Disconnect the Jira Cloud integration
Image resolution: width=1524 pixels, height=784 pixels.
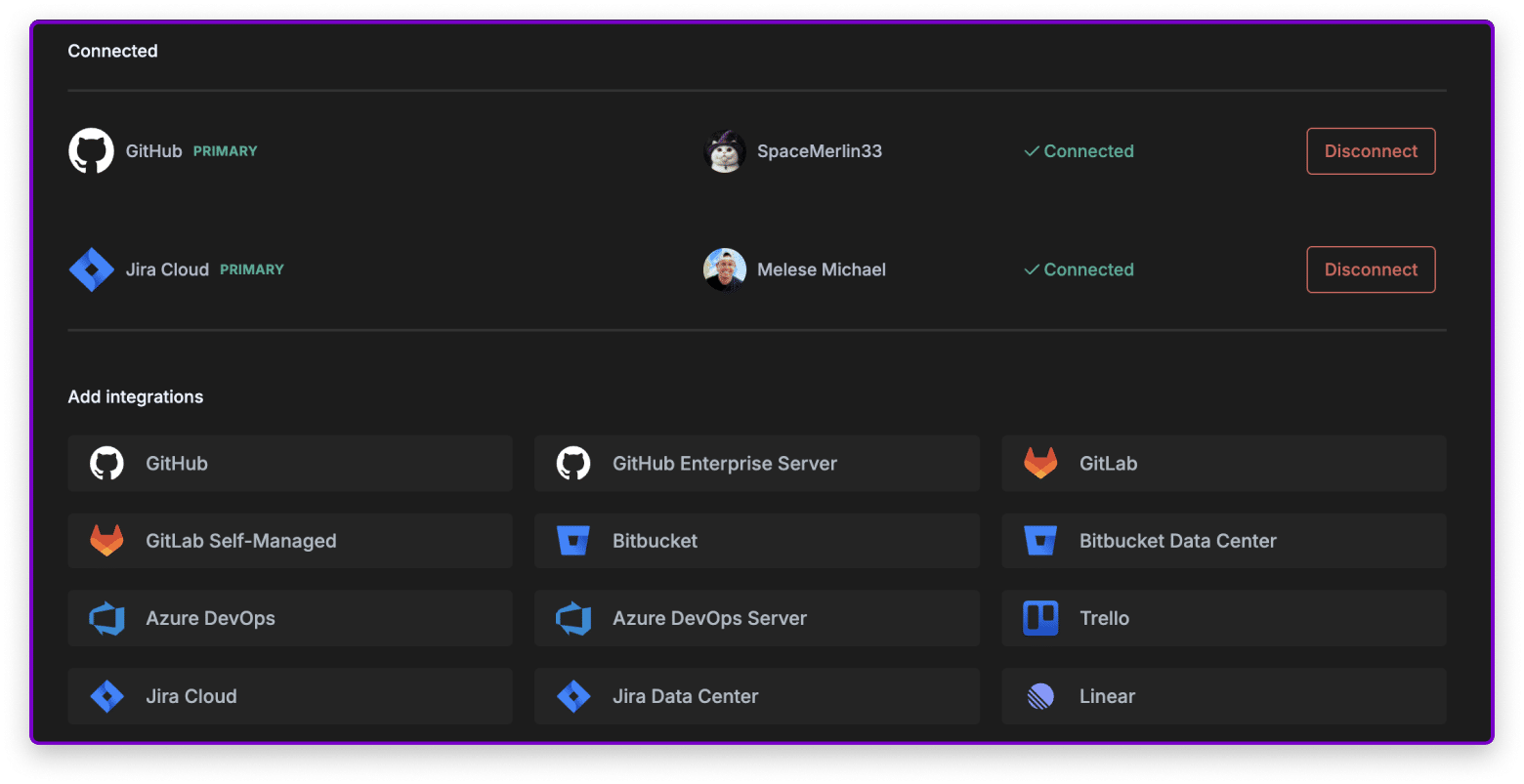(x=1371, y=269)
